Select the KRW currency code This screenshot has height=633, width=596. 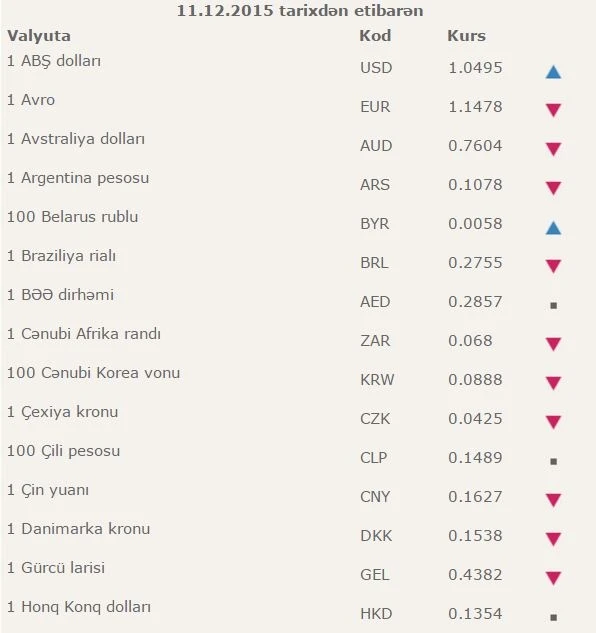pyautogui.click(x=377, y=379)
